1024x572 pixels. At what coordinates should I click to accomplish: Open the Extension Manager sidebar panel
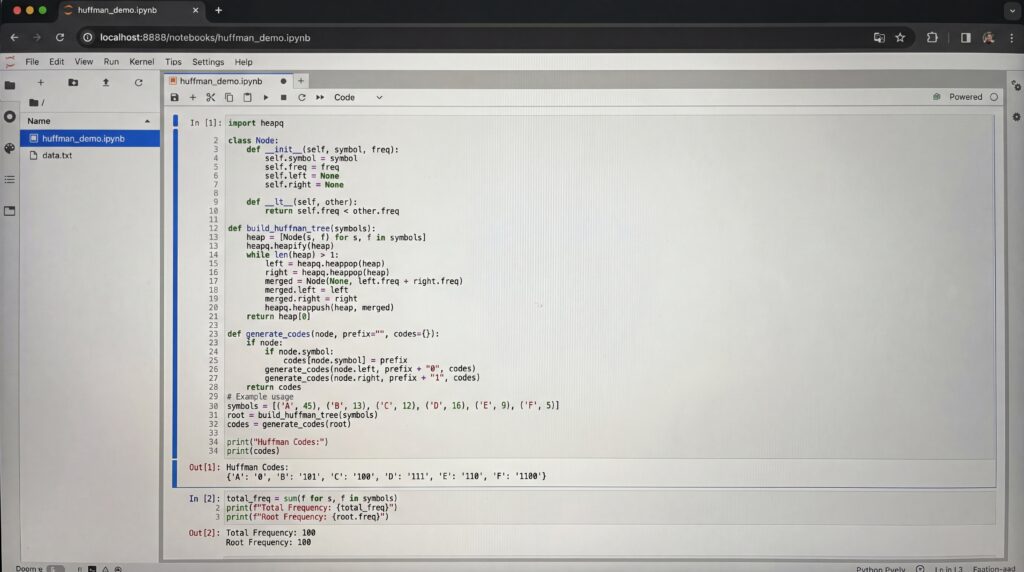click(x=10, y=211)
